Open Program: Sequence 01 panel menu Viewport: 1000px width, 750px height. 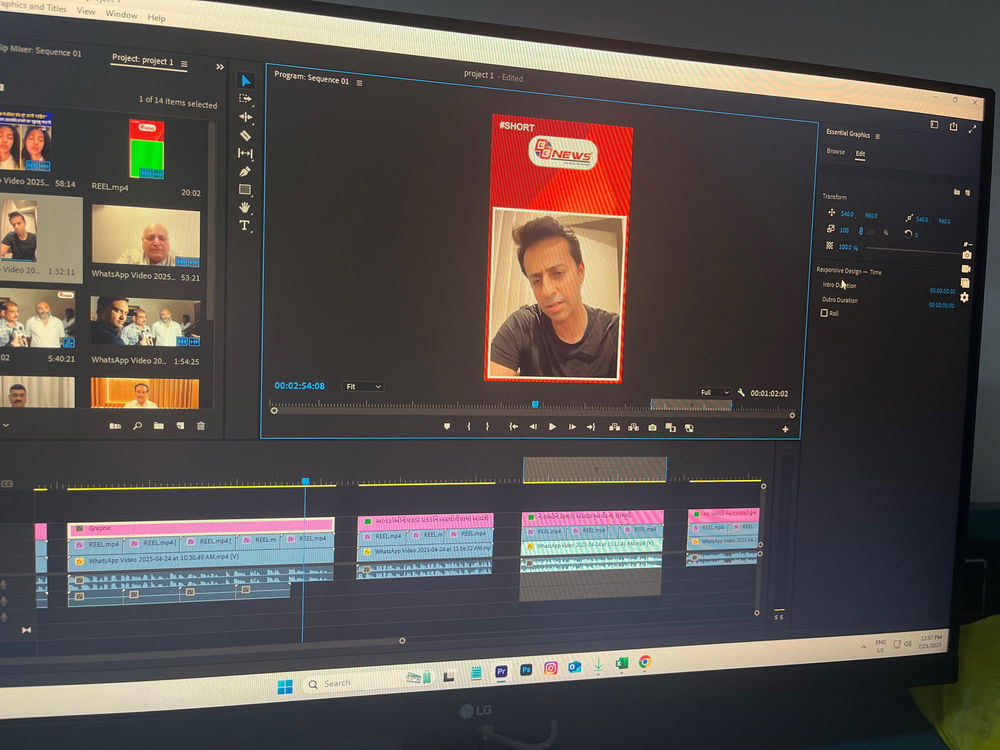(x=360, y=83)
